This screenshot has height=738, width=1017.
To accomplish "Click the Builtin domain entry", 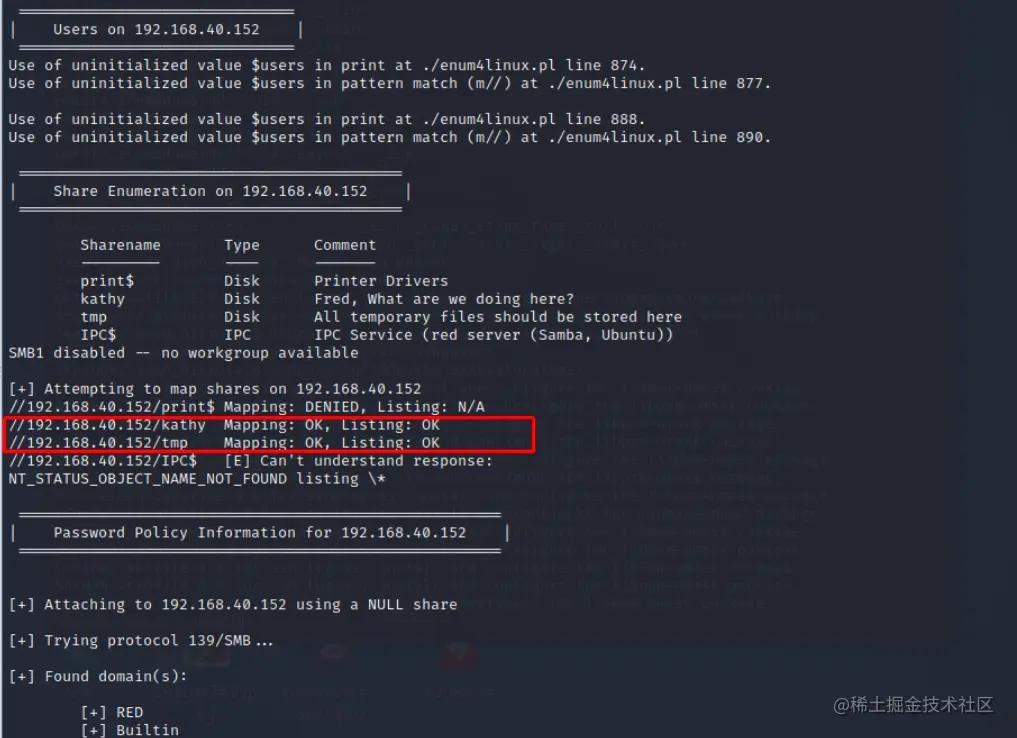I will point(130,730).
